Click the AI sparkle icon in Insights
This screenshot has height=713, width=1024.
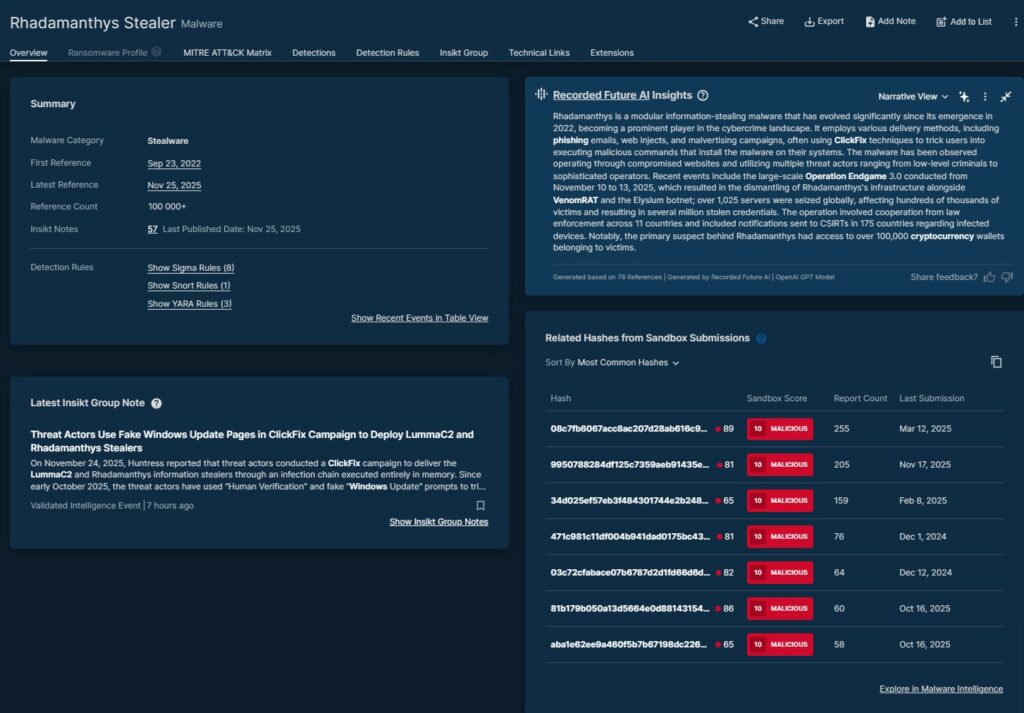[x=964, y=96]
